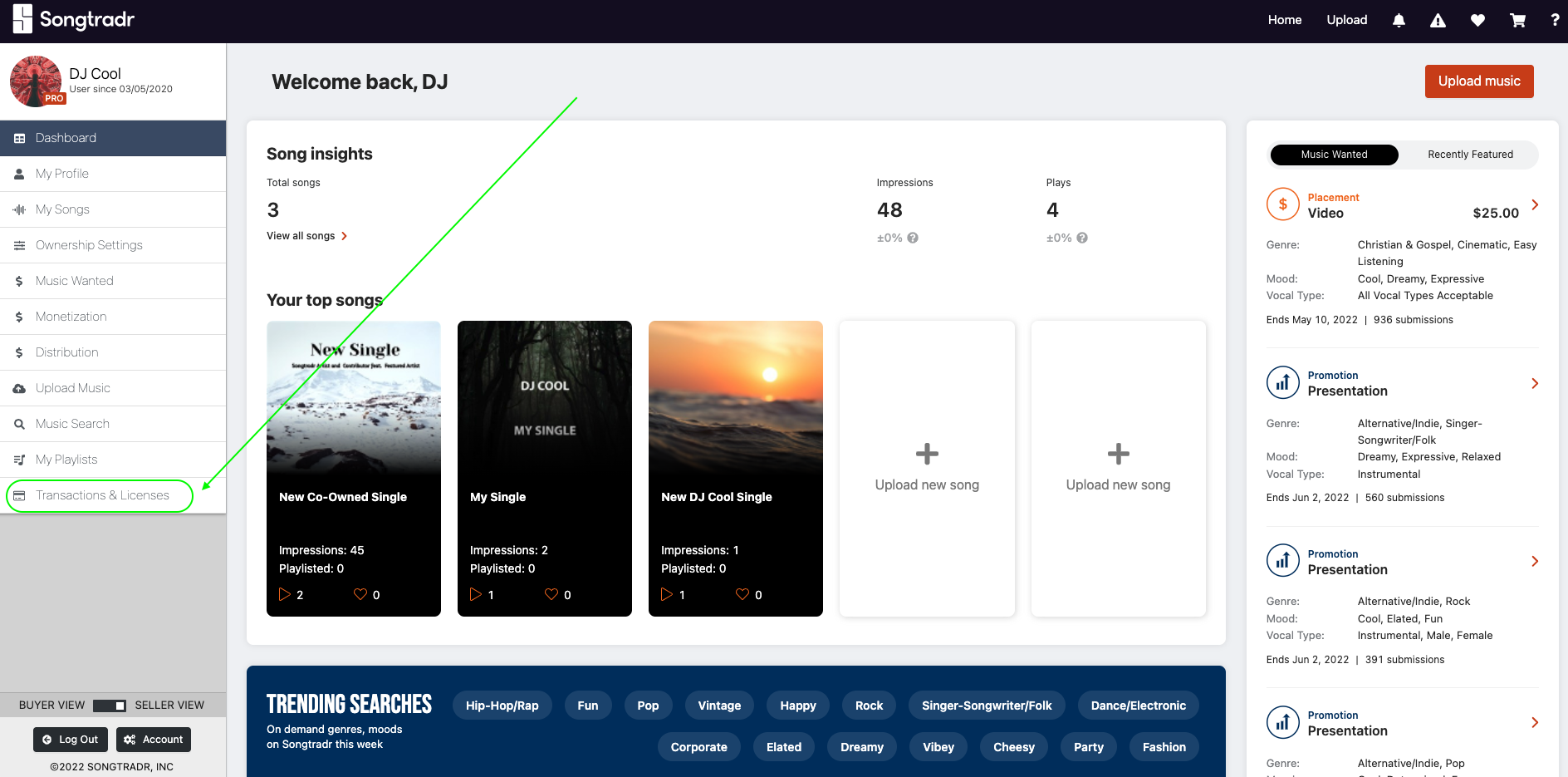The image size is (1568, 777).
Task: Select the Elated trending search tag
Action: (784, 747)
